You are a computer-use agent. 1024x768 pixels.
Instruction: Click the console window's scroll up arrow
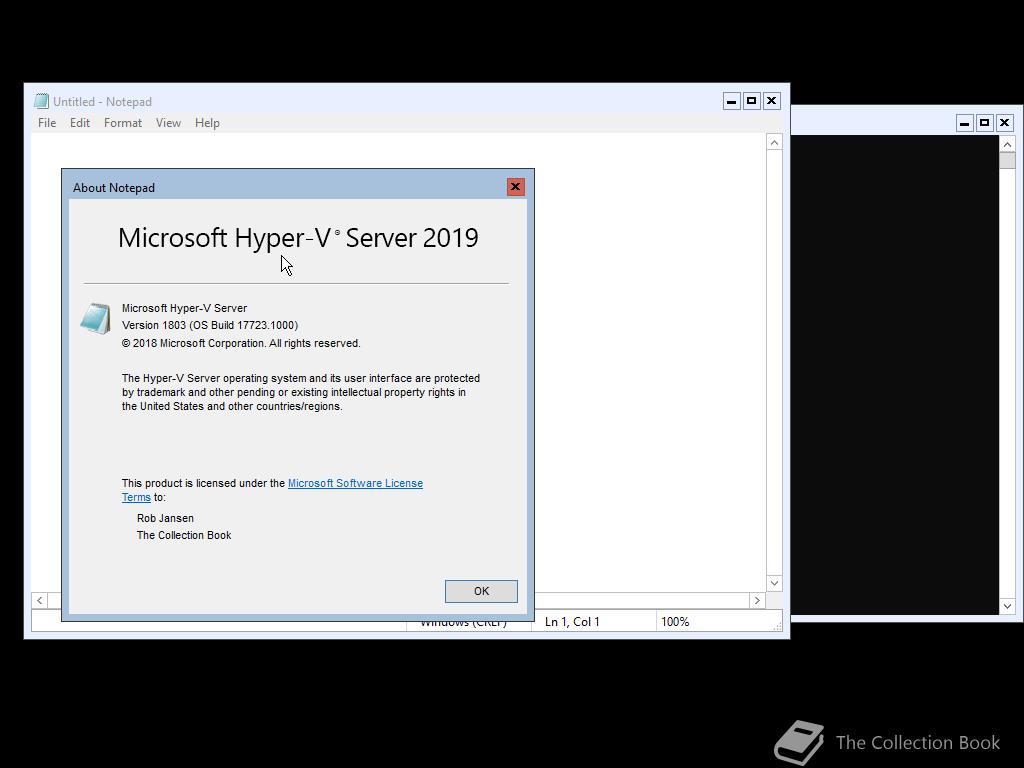[x=1007, y=144]
